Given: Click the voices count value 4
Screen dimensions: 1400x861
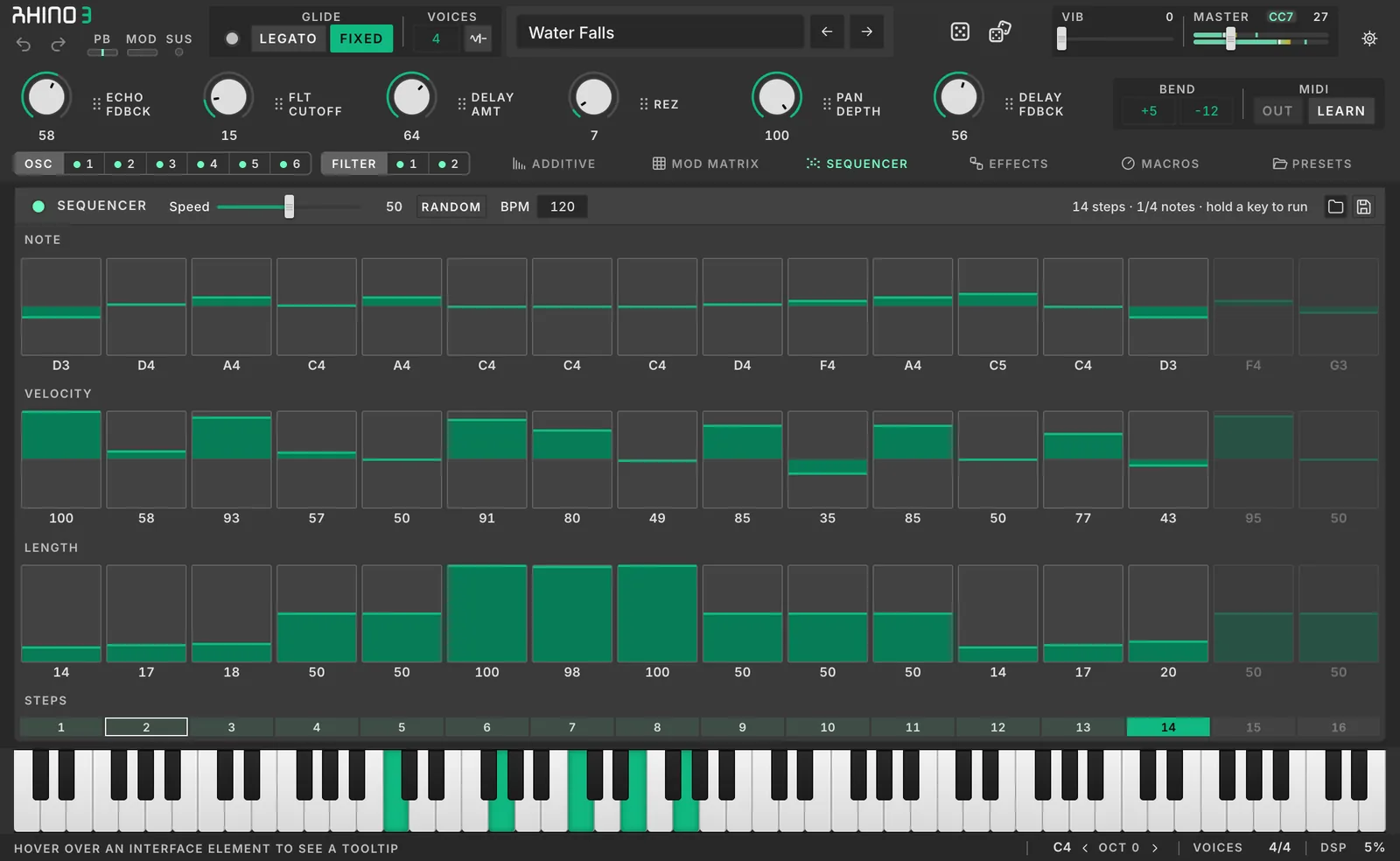Looking at the screenshot, I should tap(436, 38).
